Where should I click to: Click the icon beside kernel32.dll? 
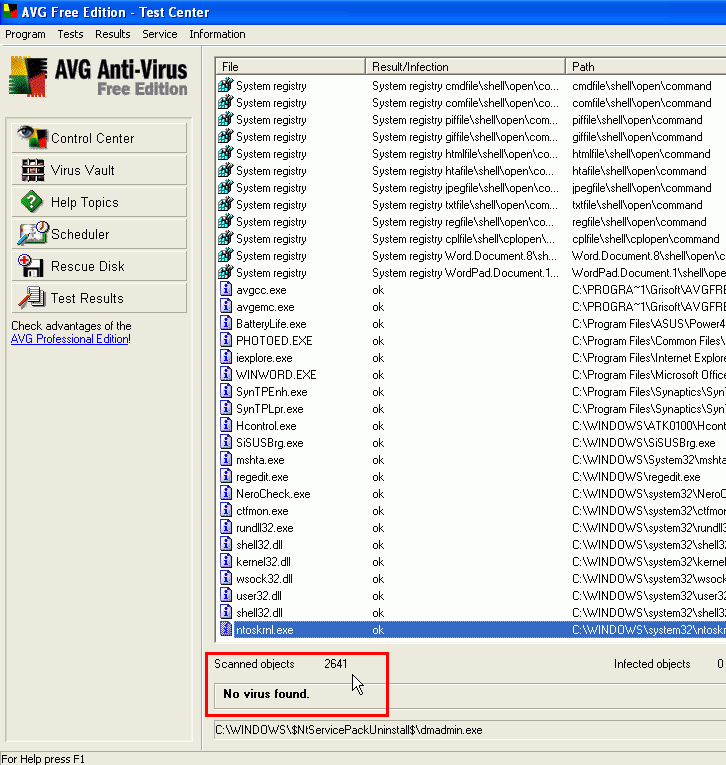[225, 561]
